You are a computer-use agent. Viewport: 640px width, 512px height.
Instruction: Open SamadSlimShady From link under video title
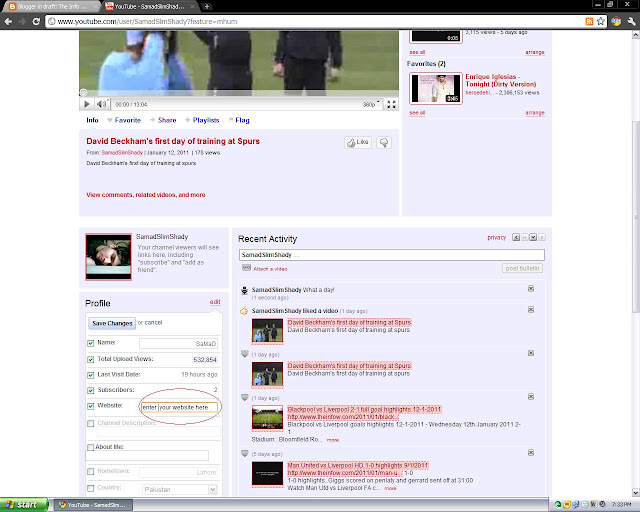[x=122, y=152]
